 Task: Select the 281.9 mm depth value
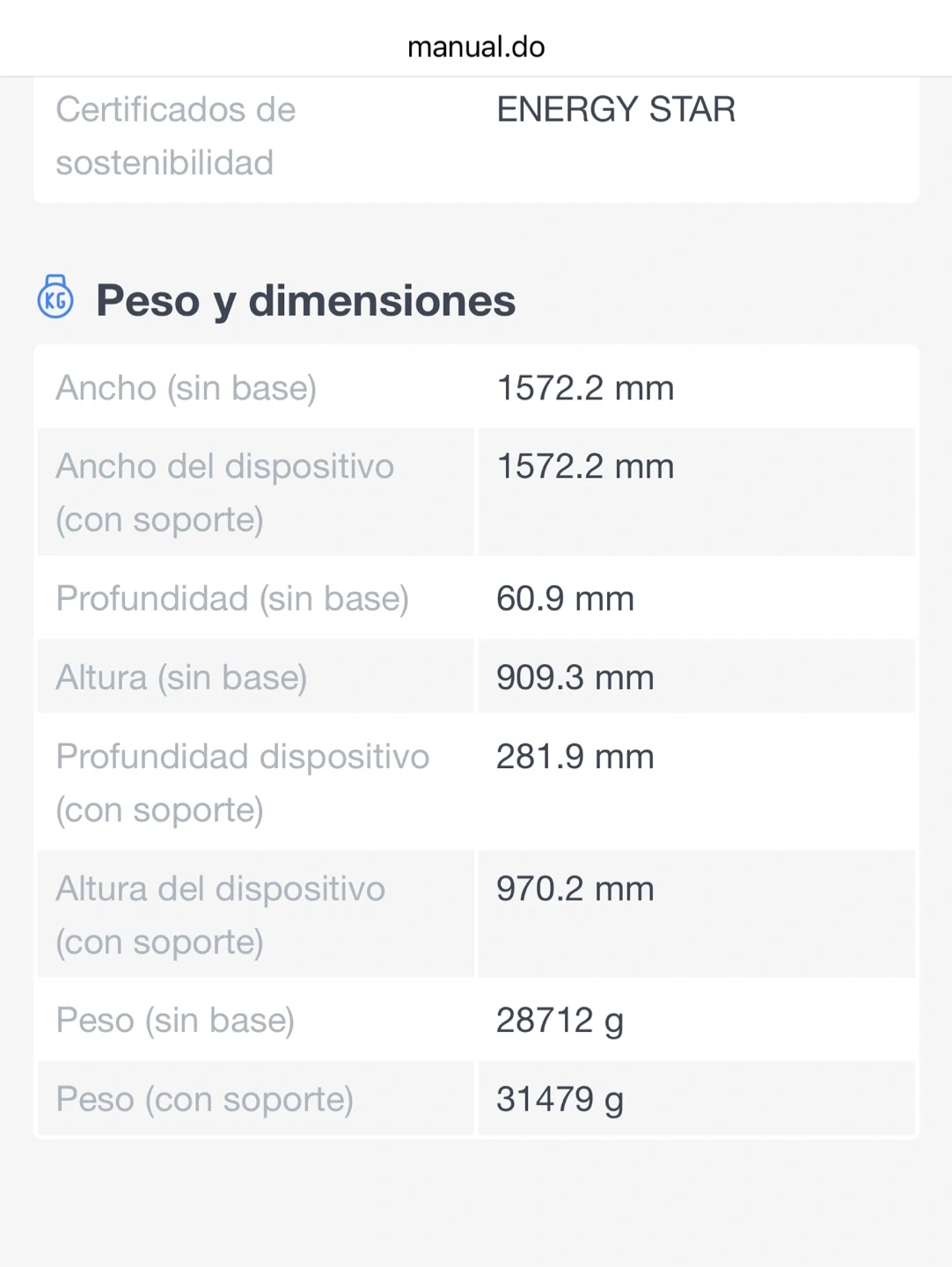575,757
